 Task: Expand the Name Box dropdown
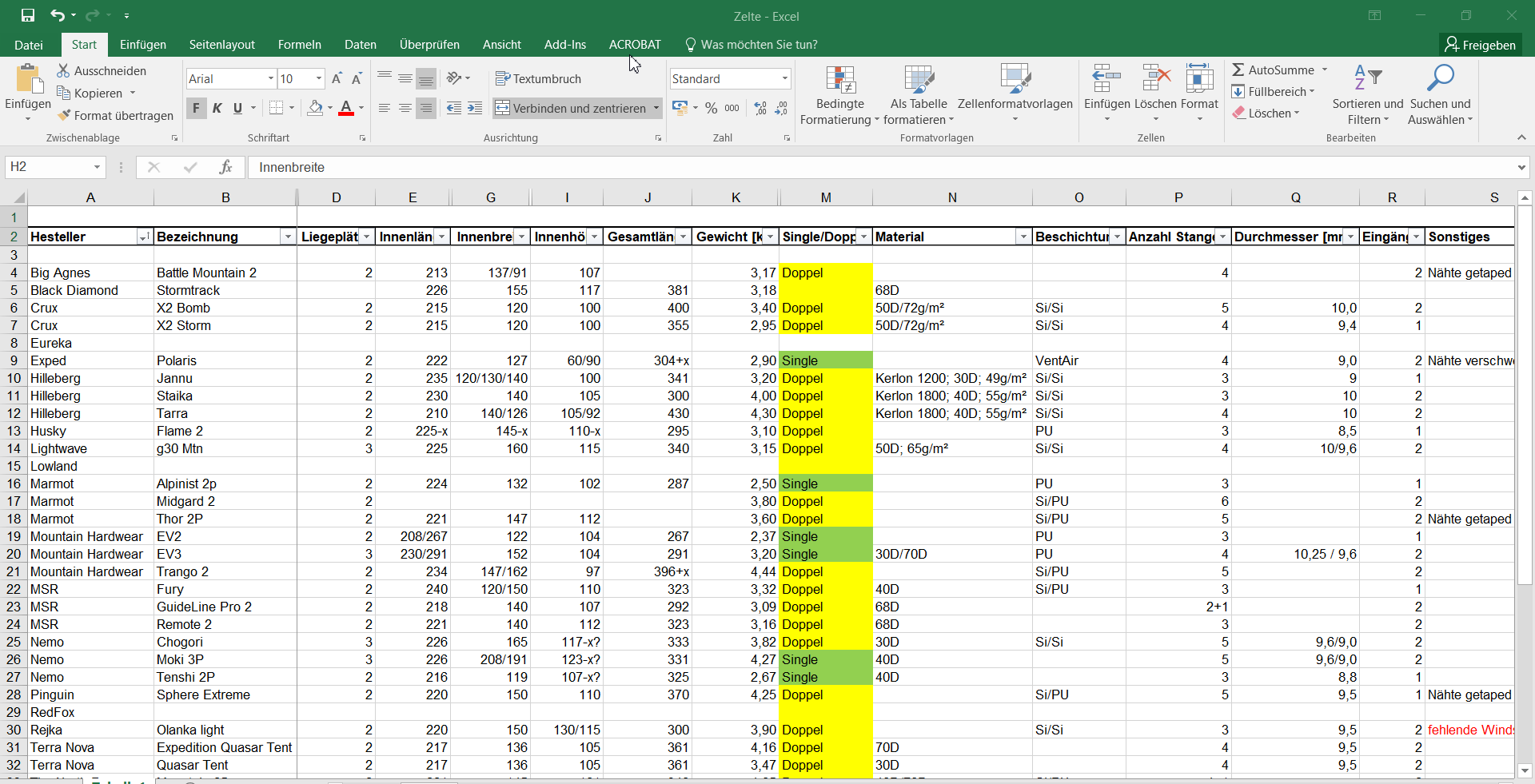coord(97,167)
